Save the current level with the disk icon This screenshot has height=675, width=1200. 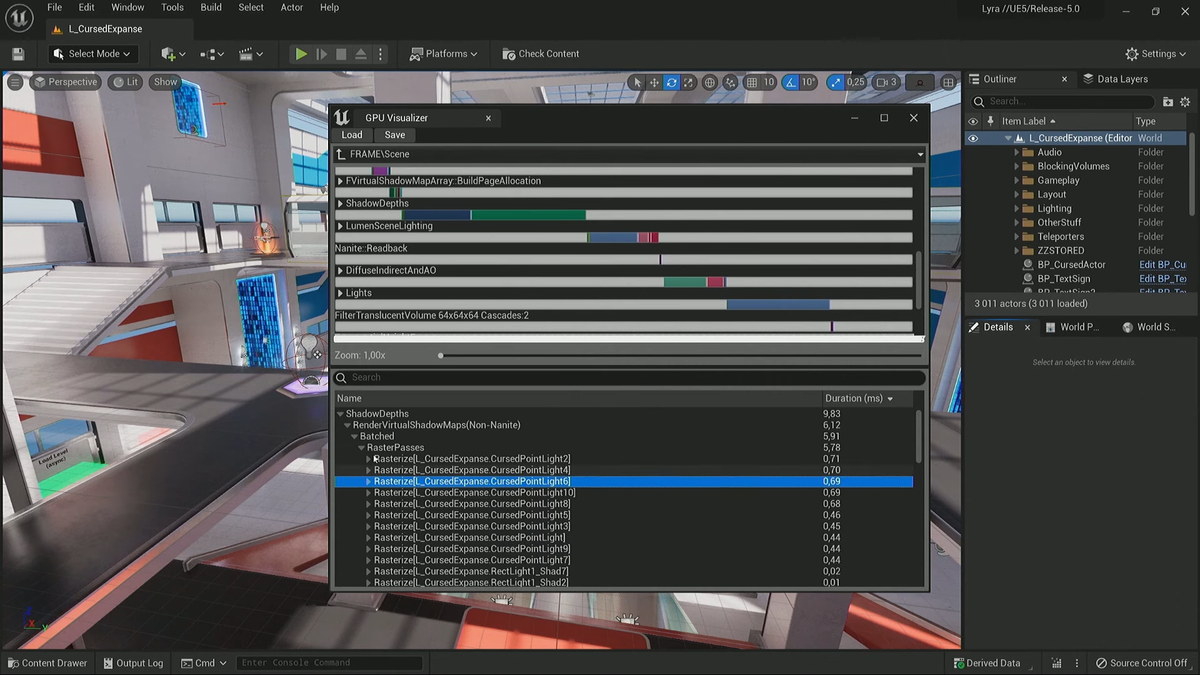pos(18,54)
